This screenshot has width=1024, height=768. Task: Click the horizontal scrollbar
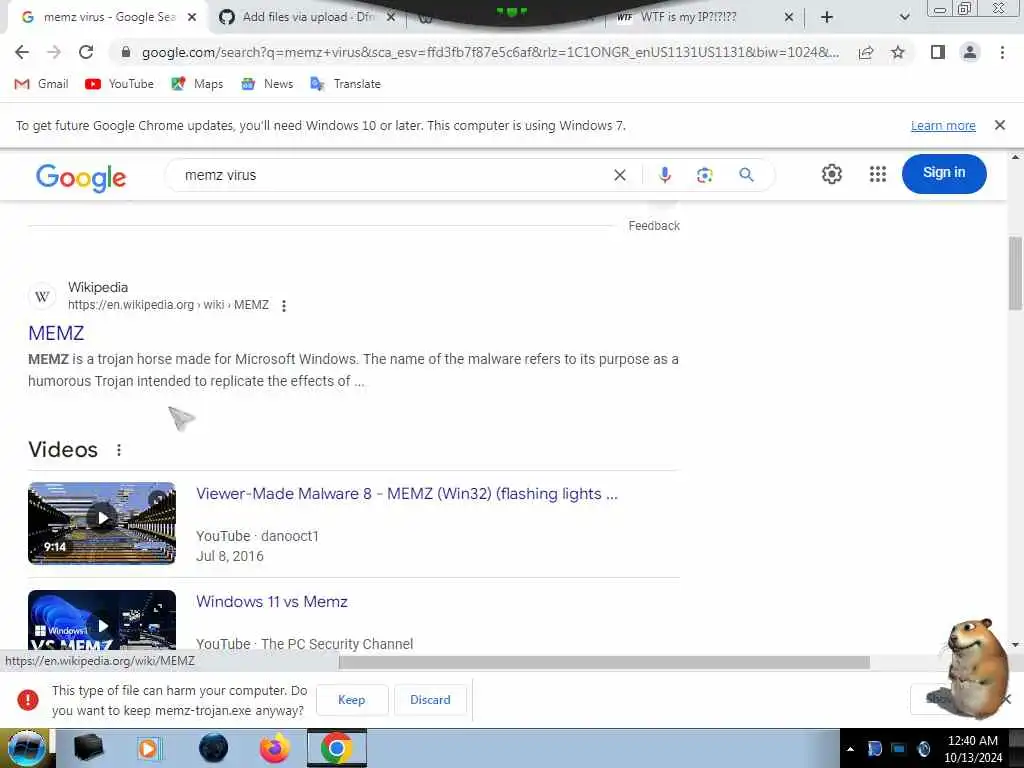point(604,662)
